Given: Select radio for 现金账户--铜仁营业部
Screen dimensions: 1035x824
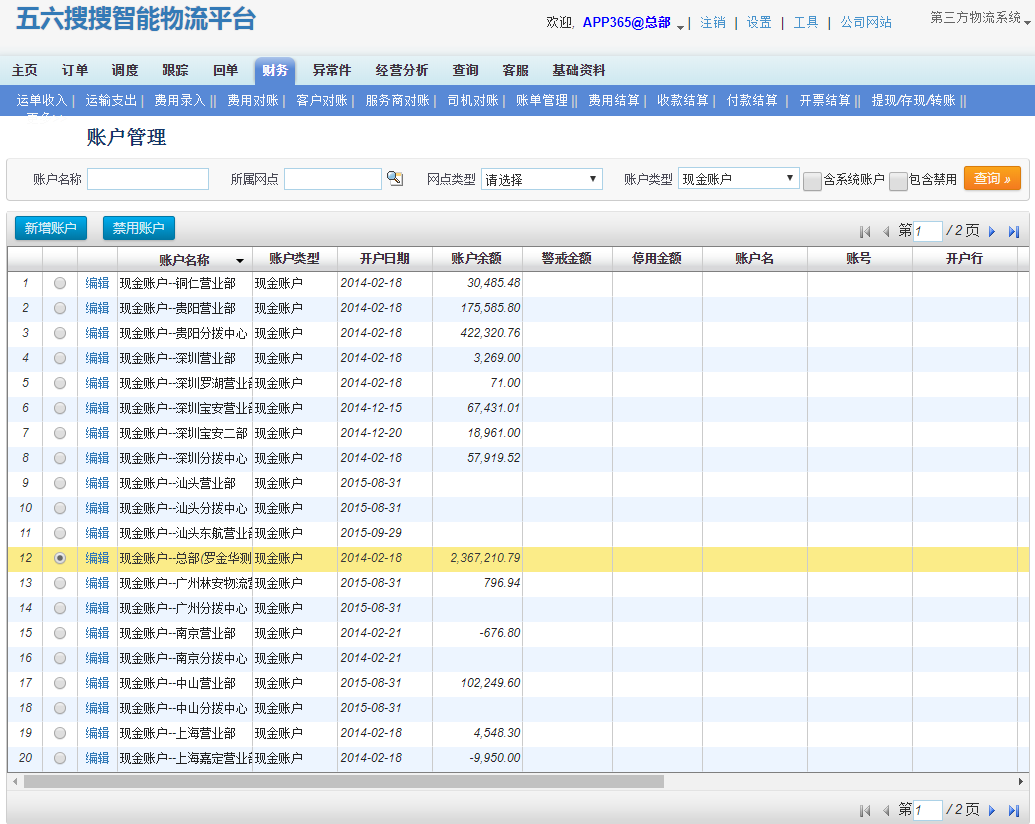Looking at the screenshot, I should coord(60,283).
